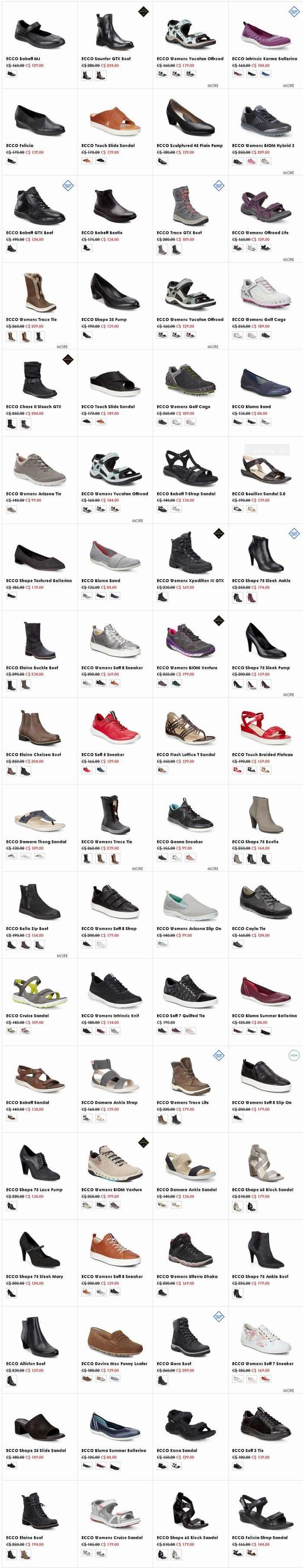Viewport: 303px width, 1568px height.
Task: Show MORE colors under Shape 75 Sleek Pump
Action: coord(288,695)
